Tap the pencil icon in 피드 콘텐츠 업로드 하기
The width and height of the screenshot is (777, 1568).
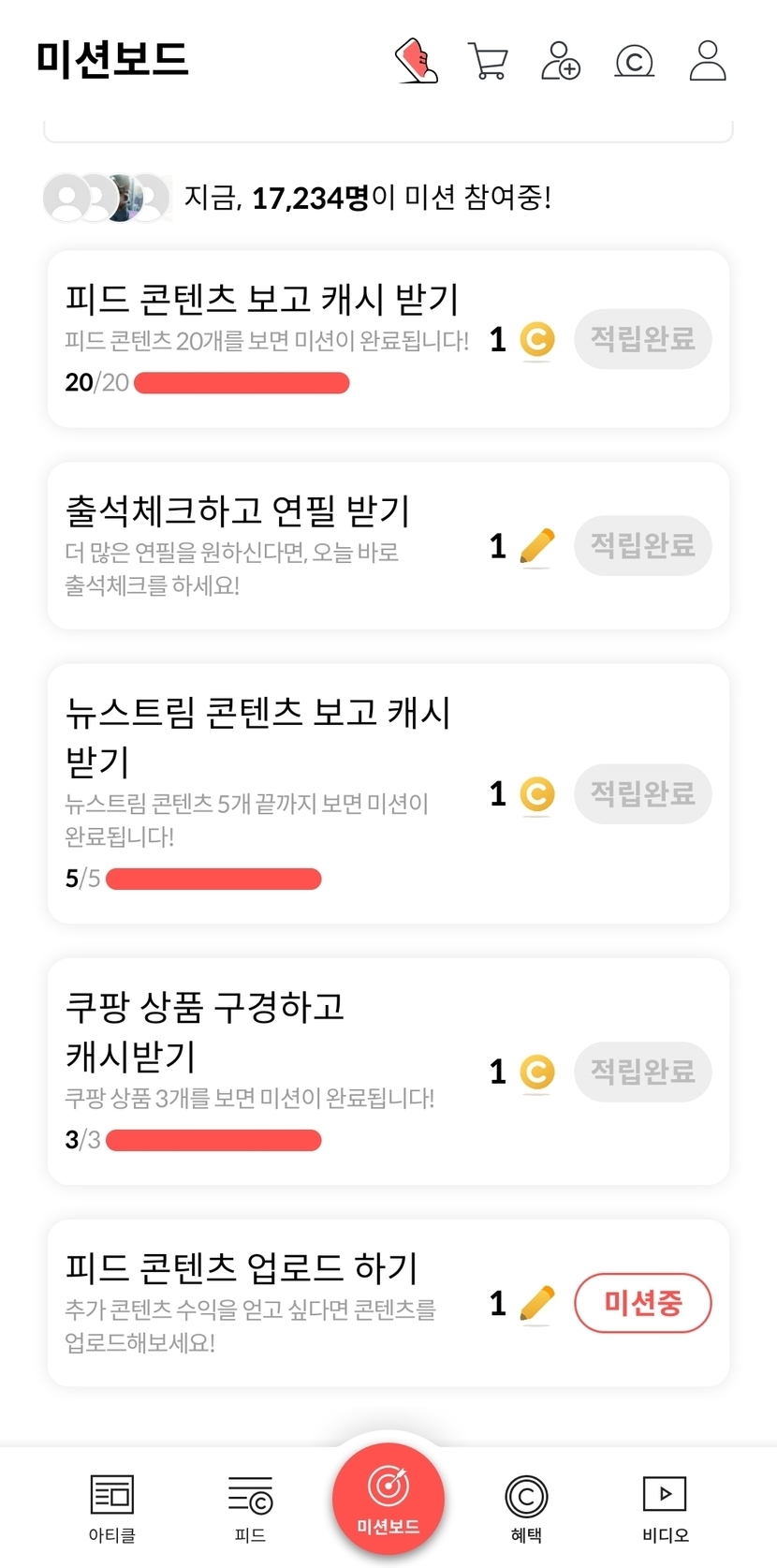536,1303
